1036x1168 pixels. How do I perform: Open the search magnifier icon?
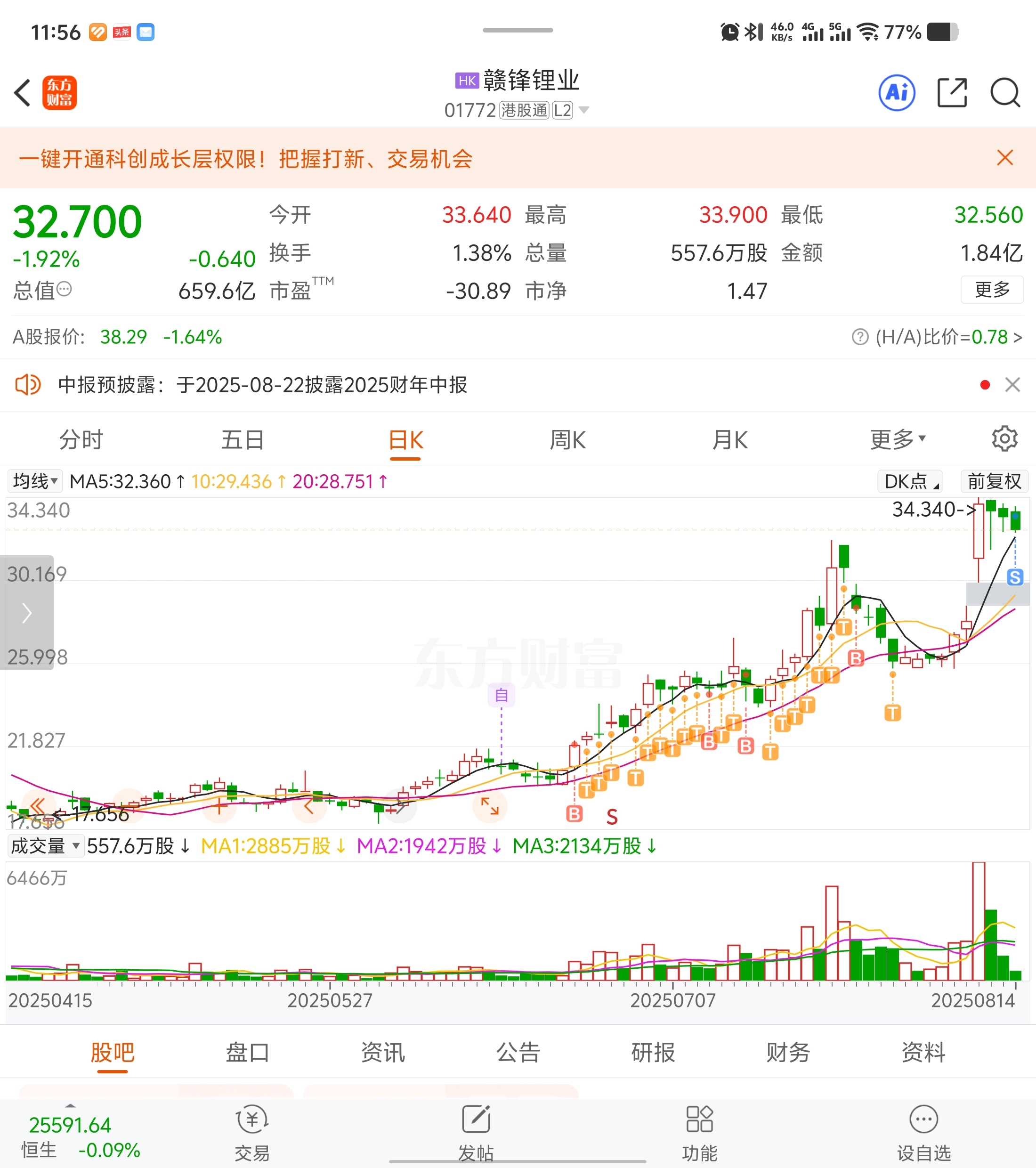click(x=1005, y=93)
